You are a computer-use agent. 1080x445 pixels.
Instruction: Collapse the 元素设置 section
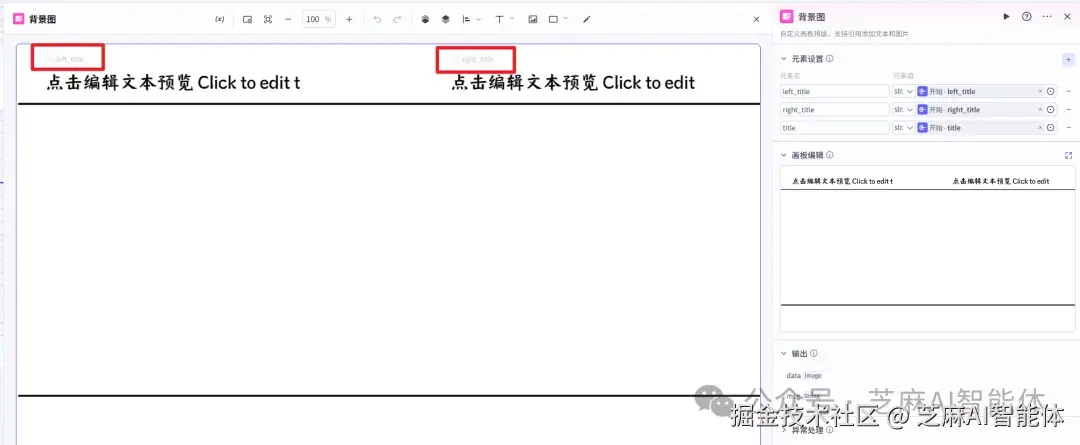click(784, 59)
